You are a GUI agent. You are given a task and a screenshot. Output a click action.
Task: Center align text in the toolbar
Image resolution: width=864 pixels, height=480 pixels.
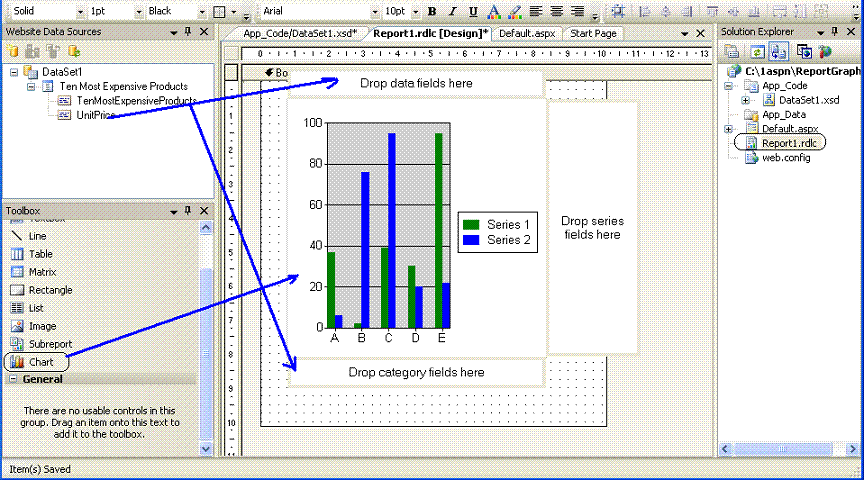tap(557, 11)
